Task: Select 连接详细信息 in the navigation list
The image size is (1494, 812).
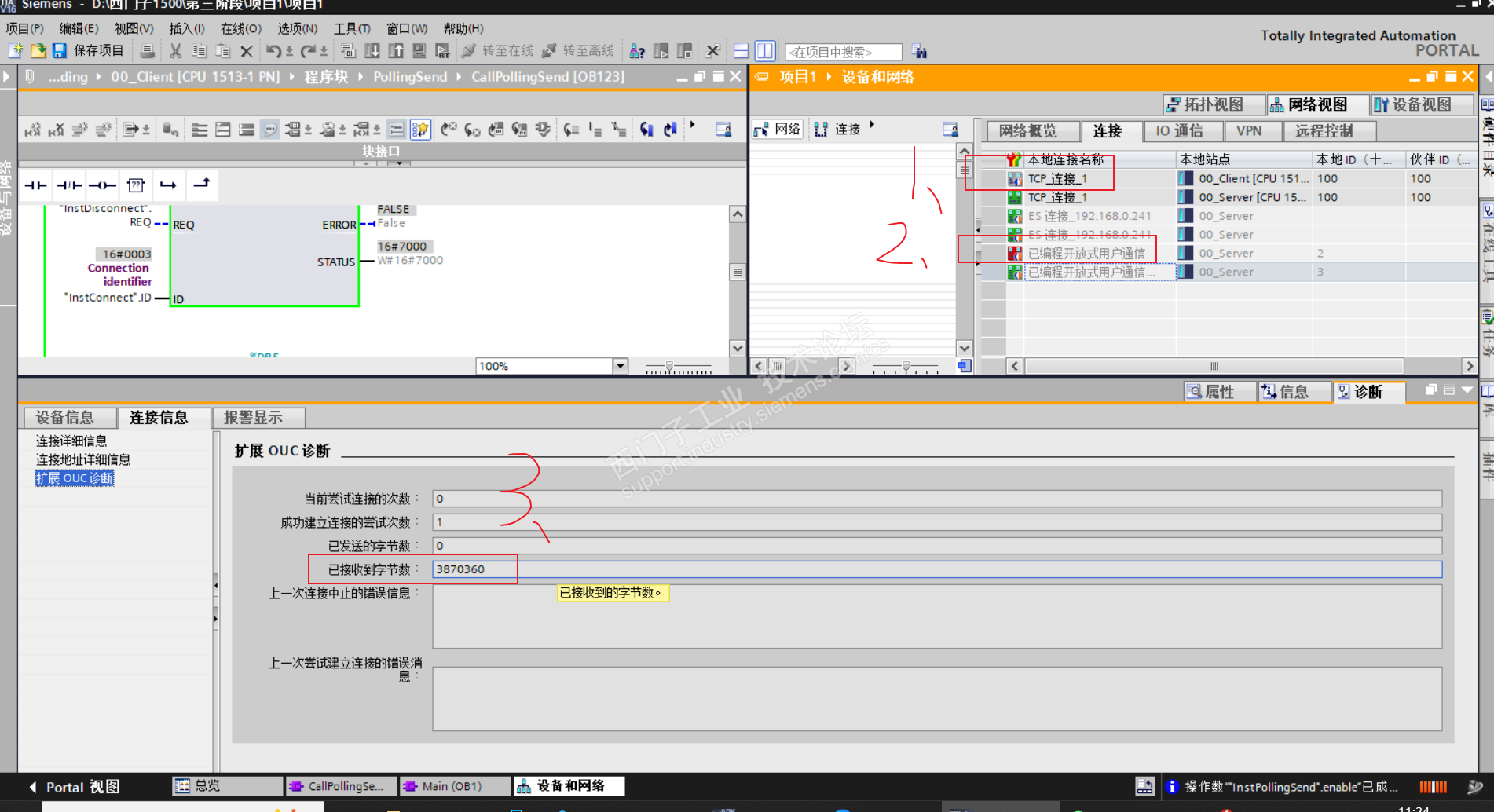Action: coord(71,441)
